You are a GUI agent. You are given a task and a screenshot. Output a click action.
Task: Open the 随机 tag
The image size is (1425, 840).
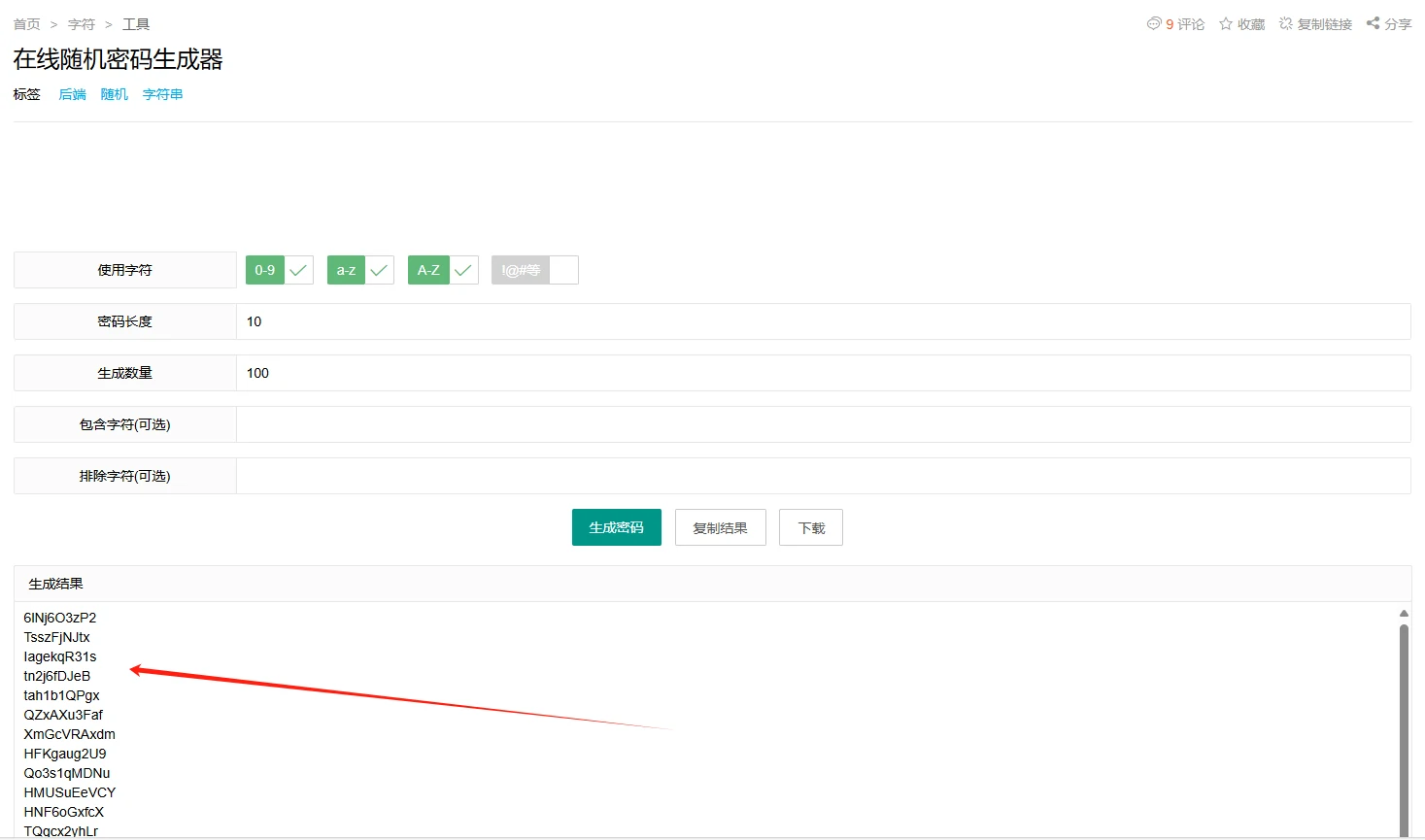tap(115, 94)
